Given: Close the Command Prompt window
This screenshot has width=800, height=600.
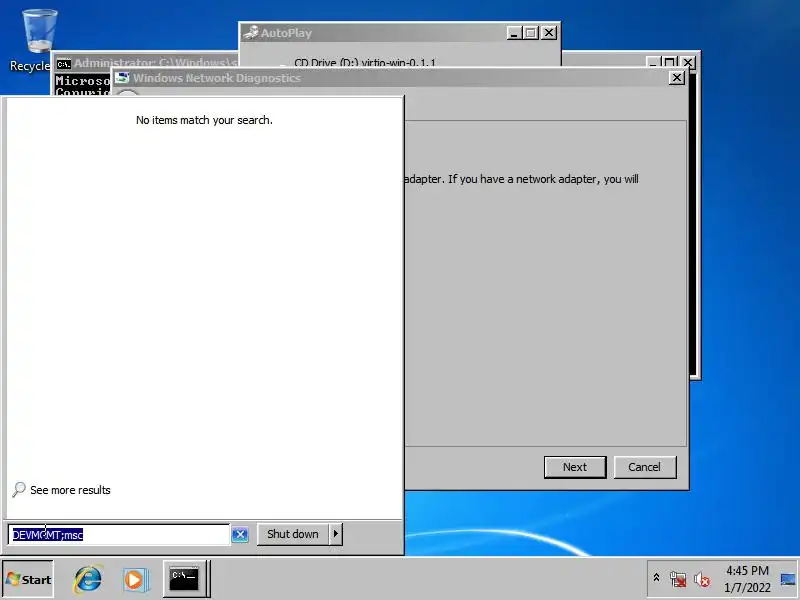Looking at the screenshot, I should pos(688,62).
